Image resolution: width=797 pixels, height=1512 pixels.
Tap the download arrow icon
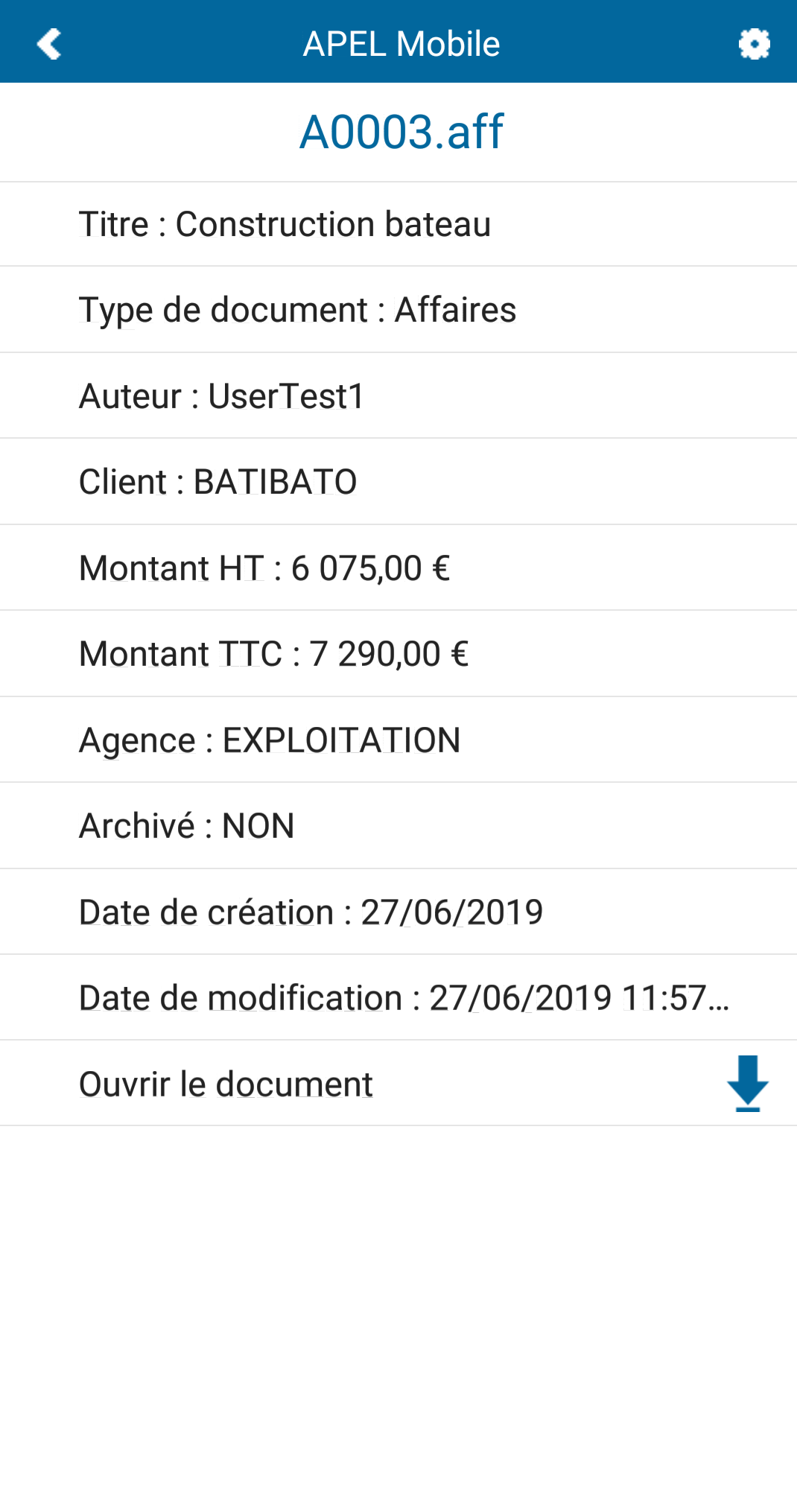[747, 1084]
